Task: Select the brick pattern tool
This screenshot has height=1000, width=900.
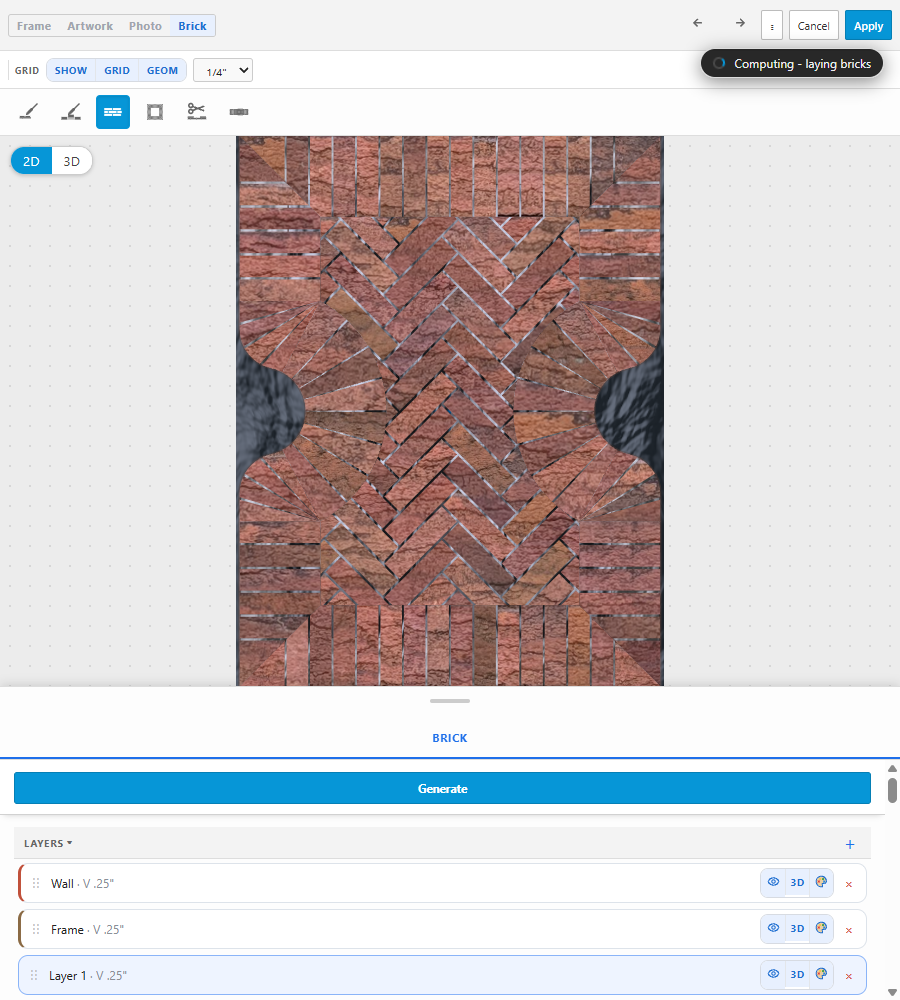Action: pyautogui.click(x=113, y=112)
